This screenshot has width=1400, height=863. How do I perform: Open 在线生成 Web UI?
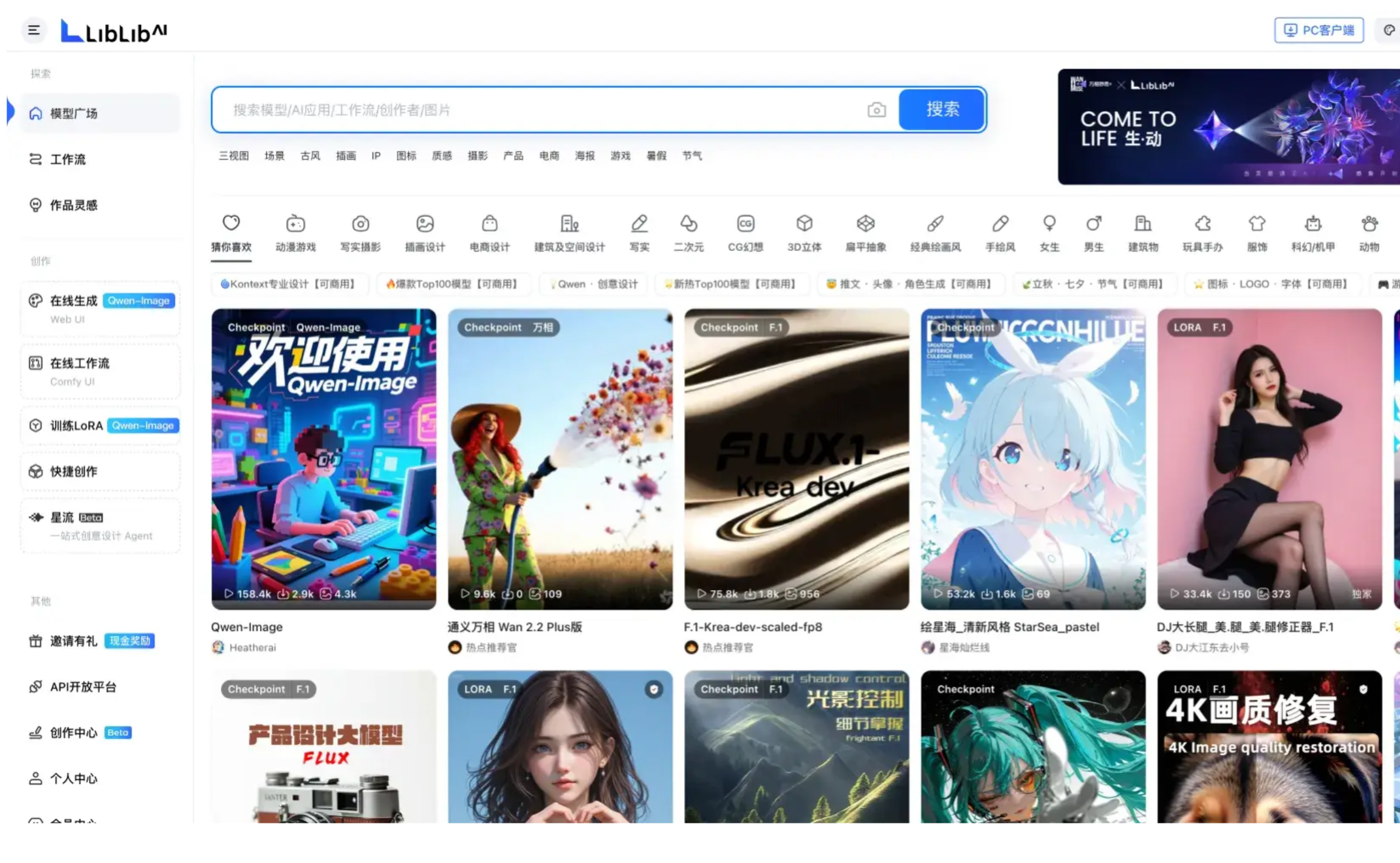coord(100,309)
